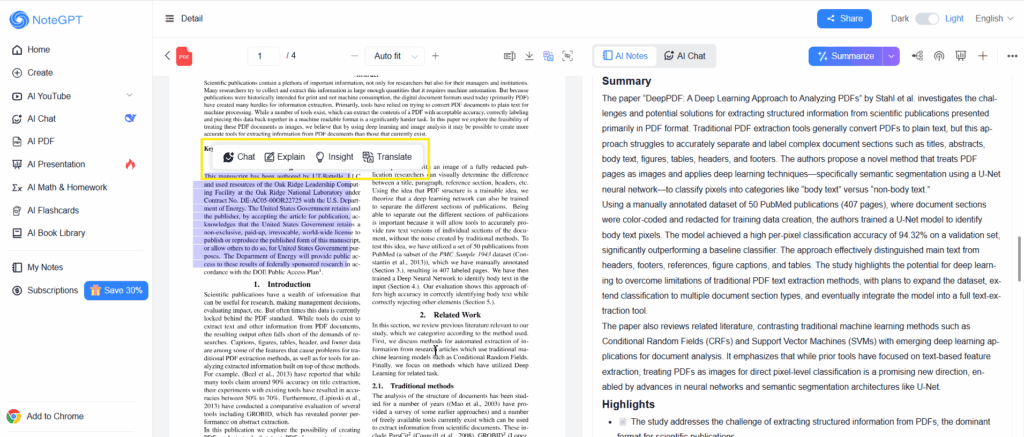Click Explain in the selection popup

[285, 157]
